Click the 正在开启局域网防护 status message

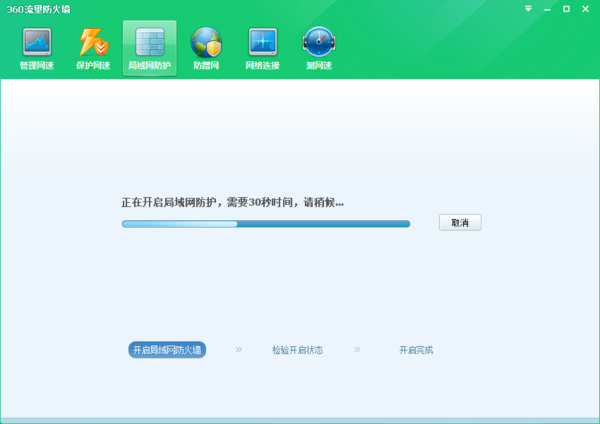coord(232,202)
